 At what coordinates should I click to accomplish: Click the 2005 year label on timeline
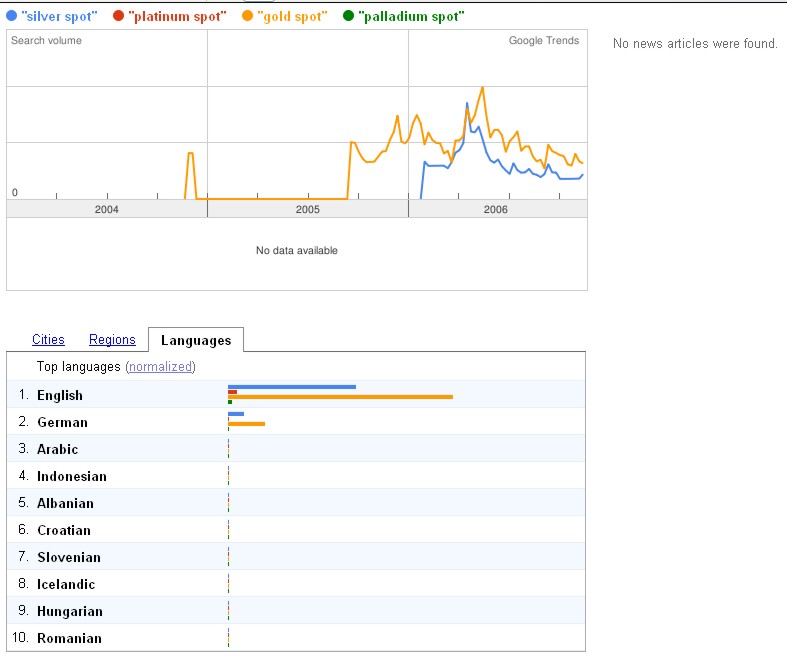(307, 209)
